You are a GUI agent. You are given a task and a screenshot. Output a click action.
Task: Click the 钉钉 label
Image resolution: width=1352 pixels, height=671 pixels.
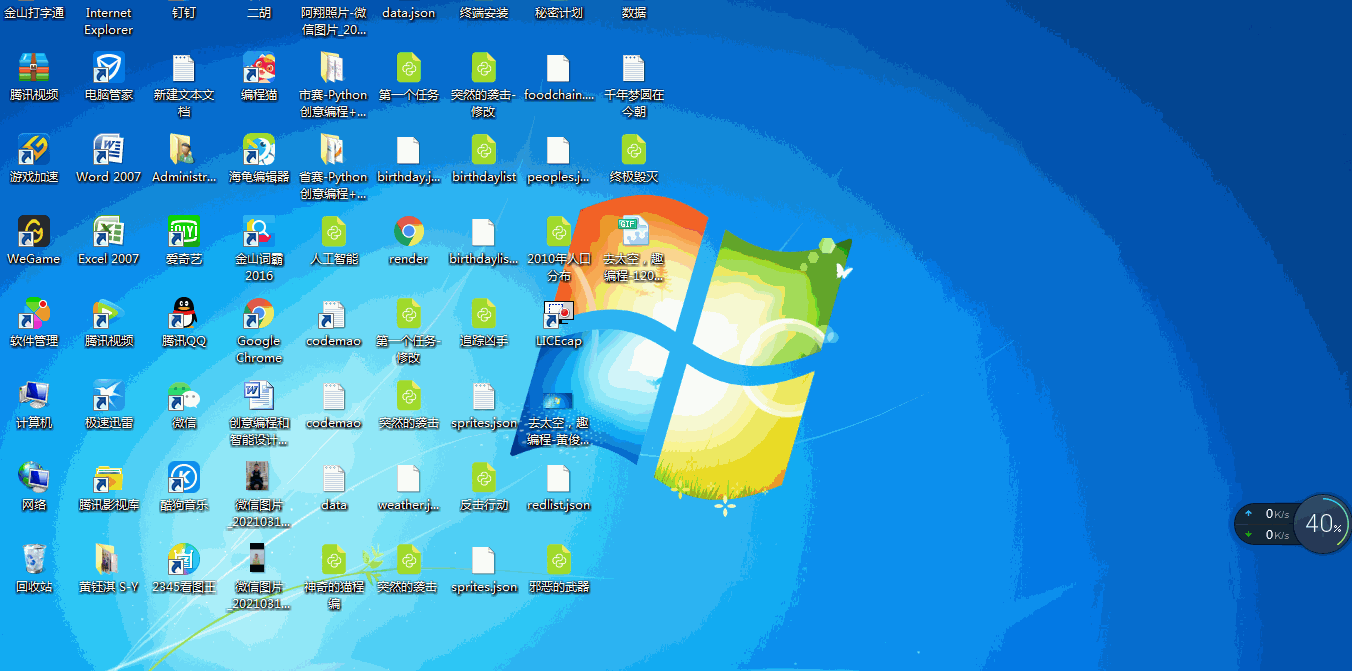184,13
